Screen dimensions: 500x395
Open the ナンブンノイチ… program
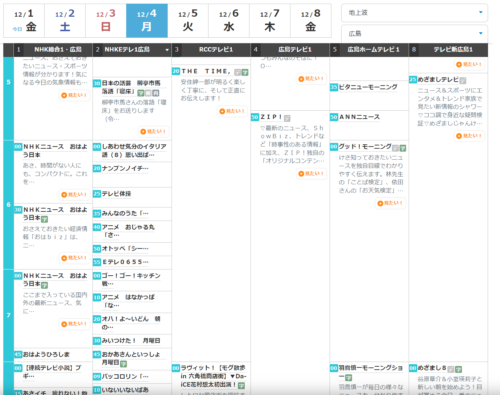[x=125, y=169]
